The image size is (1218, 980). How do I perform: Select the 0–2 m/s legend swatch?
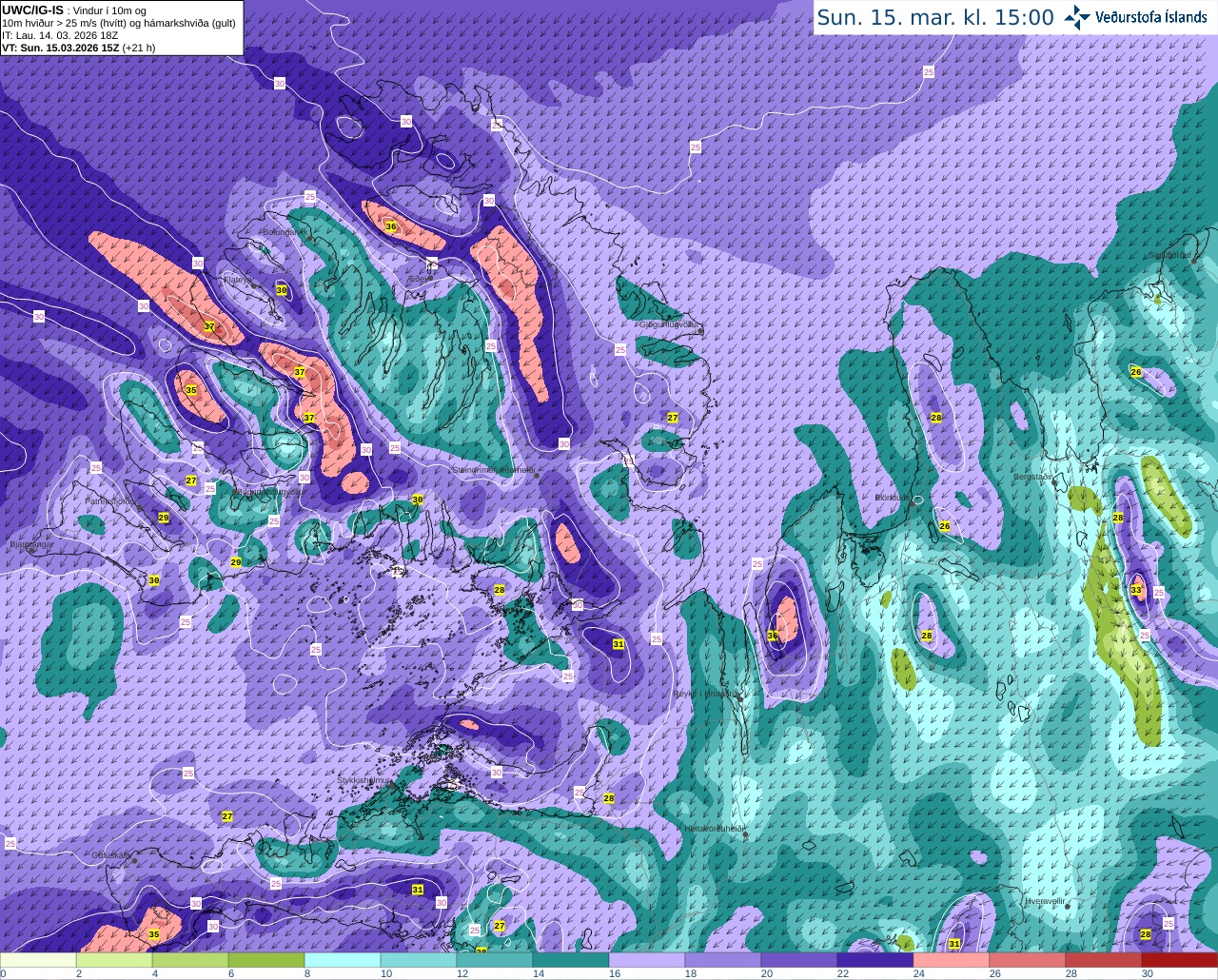click(38, 960)
